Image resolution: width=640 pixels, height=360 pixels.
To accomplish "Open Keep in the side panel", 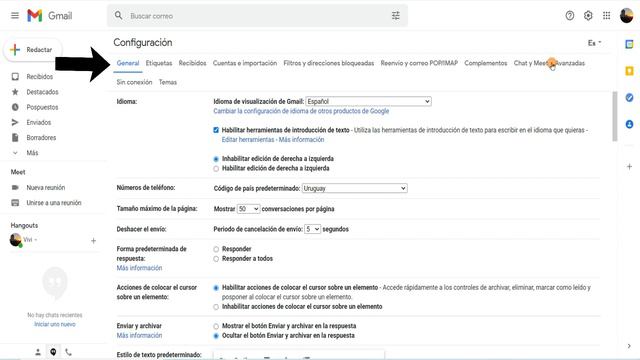I will click(629, 71).
